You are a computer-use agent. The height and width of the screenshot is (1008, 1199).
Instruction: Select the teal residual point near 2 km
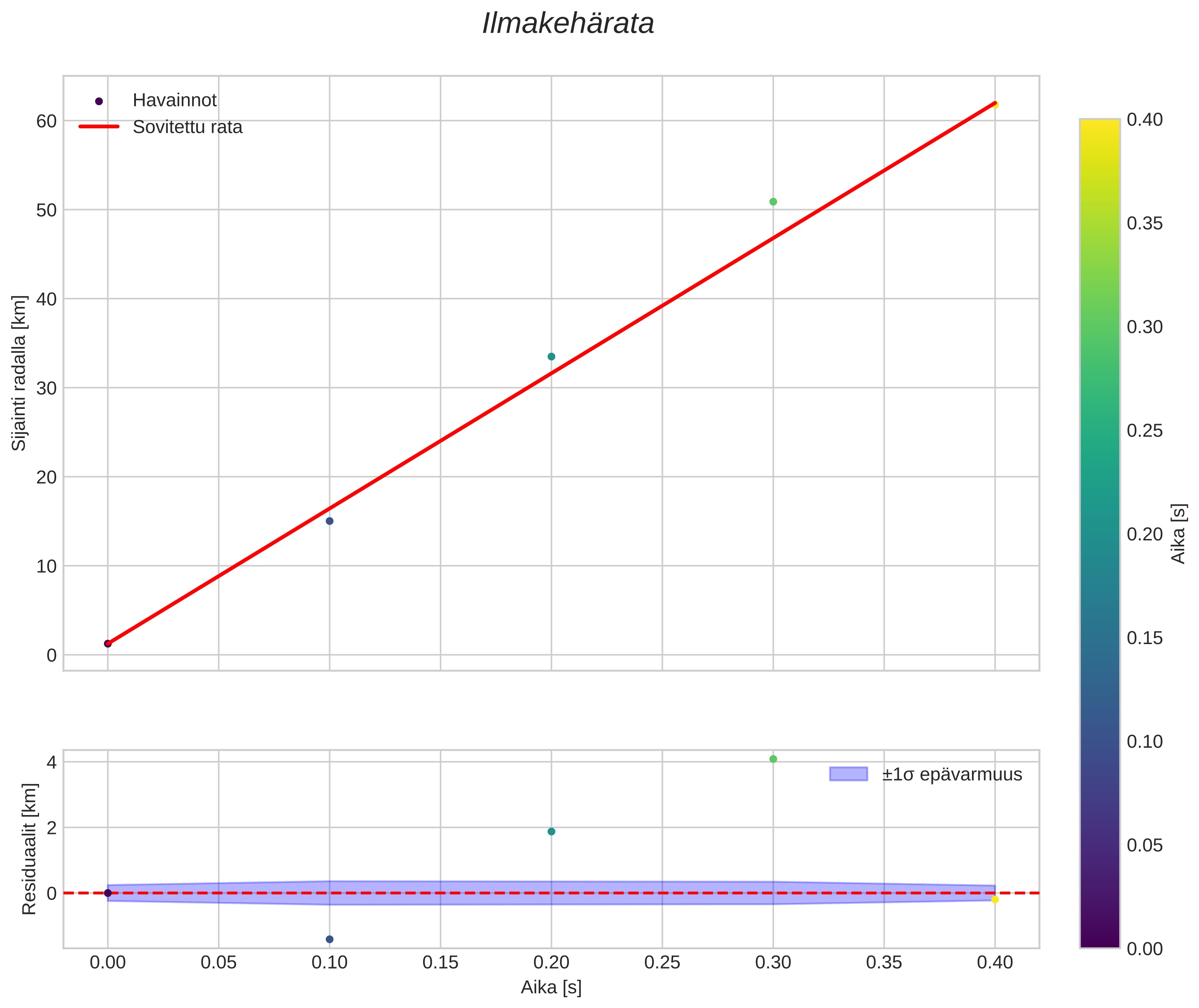[551, 832]
